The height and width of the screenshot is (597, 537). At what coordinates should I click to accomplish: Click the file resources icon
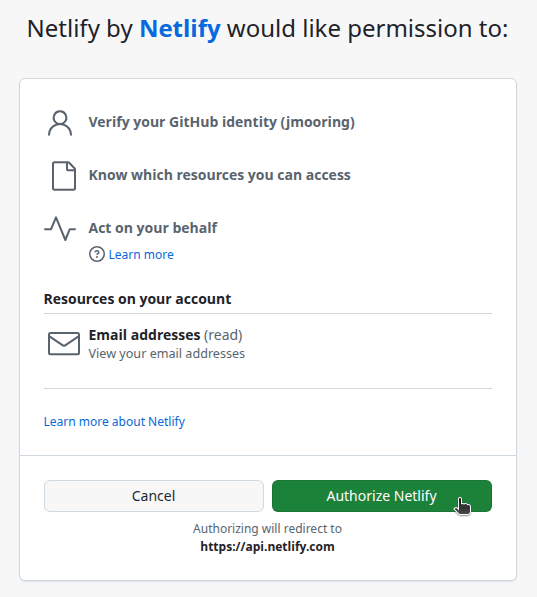(64, 176)
